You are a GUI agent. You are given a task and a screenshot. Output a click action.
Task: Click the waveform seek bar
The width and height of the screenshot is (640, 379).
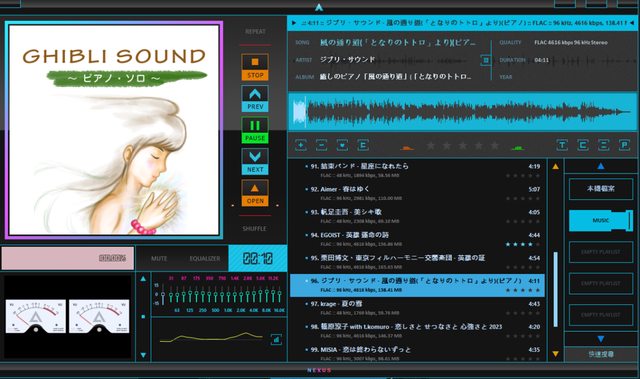(x=462, y=111)
